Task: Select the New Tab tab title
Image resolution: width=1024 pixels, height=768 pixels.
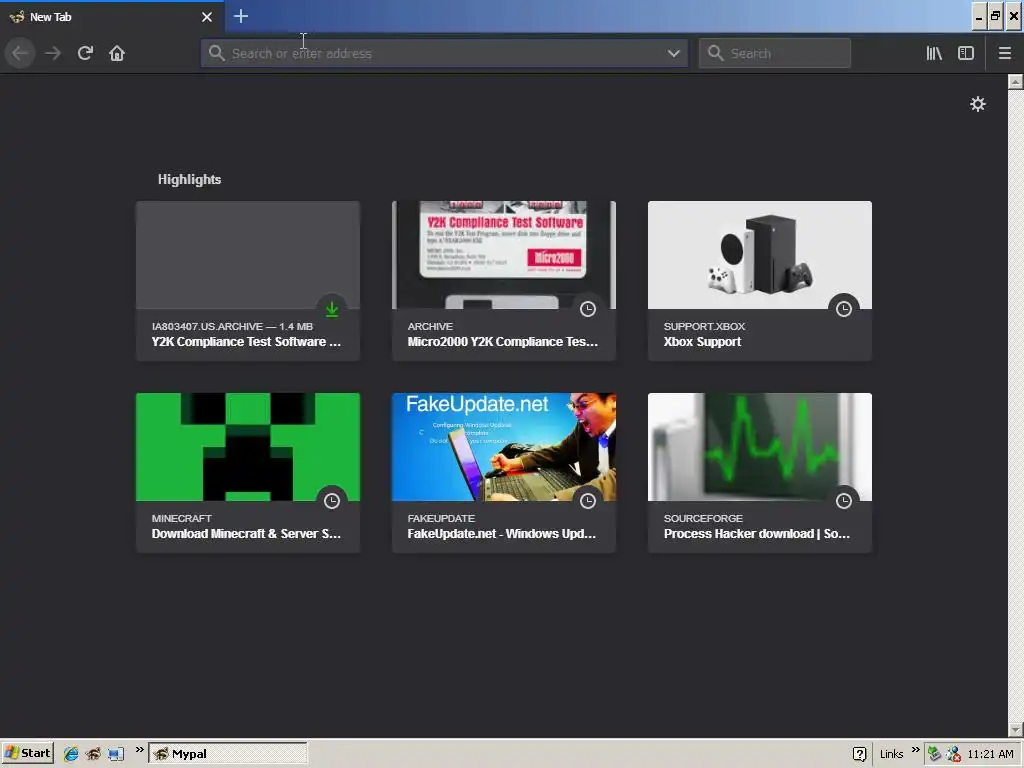Action: [x=50, y=17]
